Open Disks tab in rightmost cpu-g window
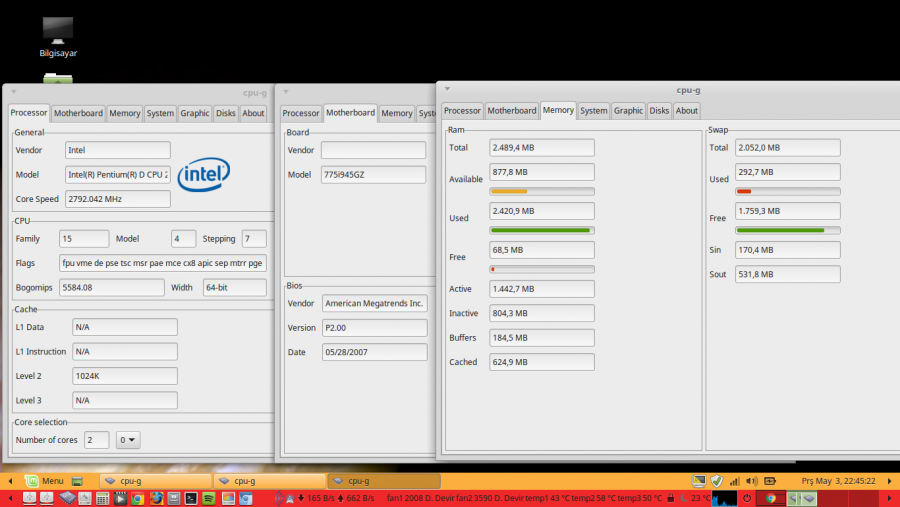The image size is (900, 507). (659, 111)
